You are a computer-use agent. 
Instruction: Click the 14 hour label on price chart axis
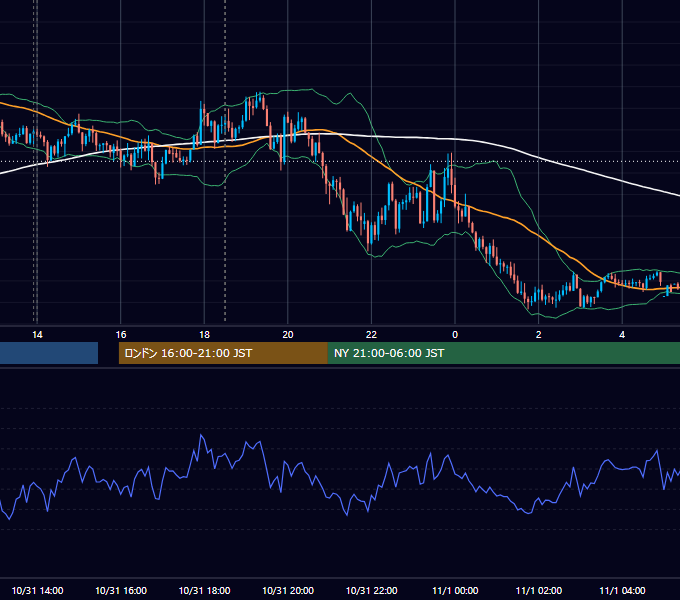[37, 335]
